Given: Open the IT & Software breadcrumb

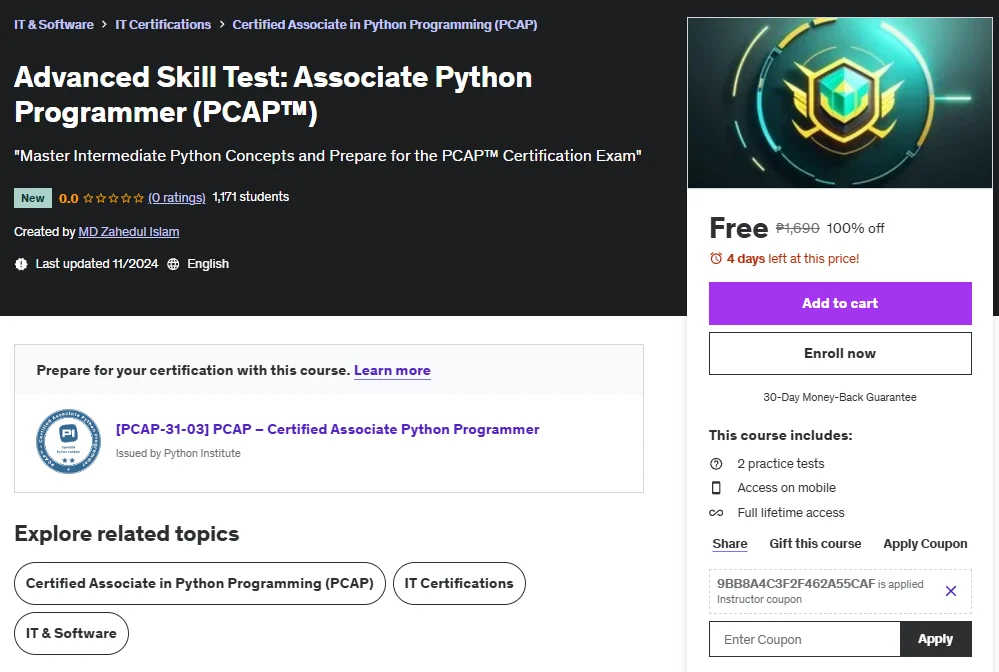Looking at the screenshot, I should [x=54, y=24].
